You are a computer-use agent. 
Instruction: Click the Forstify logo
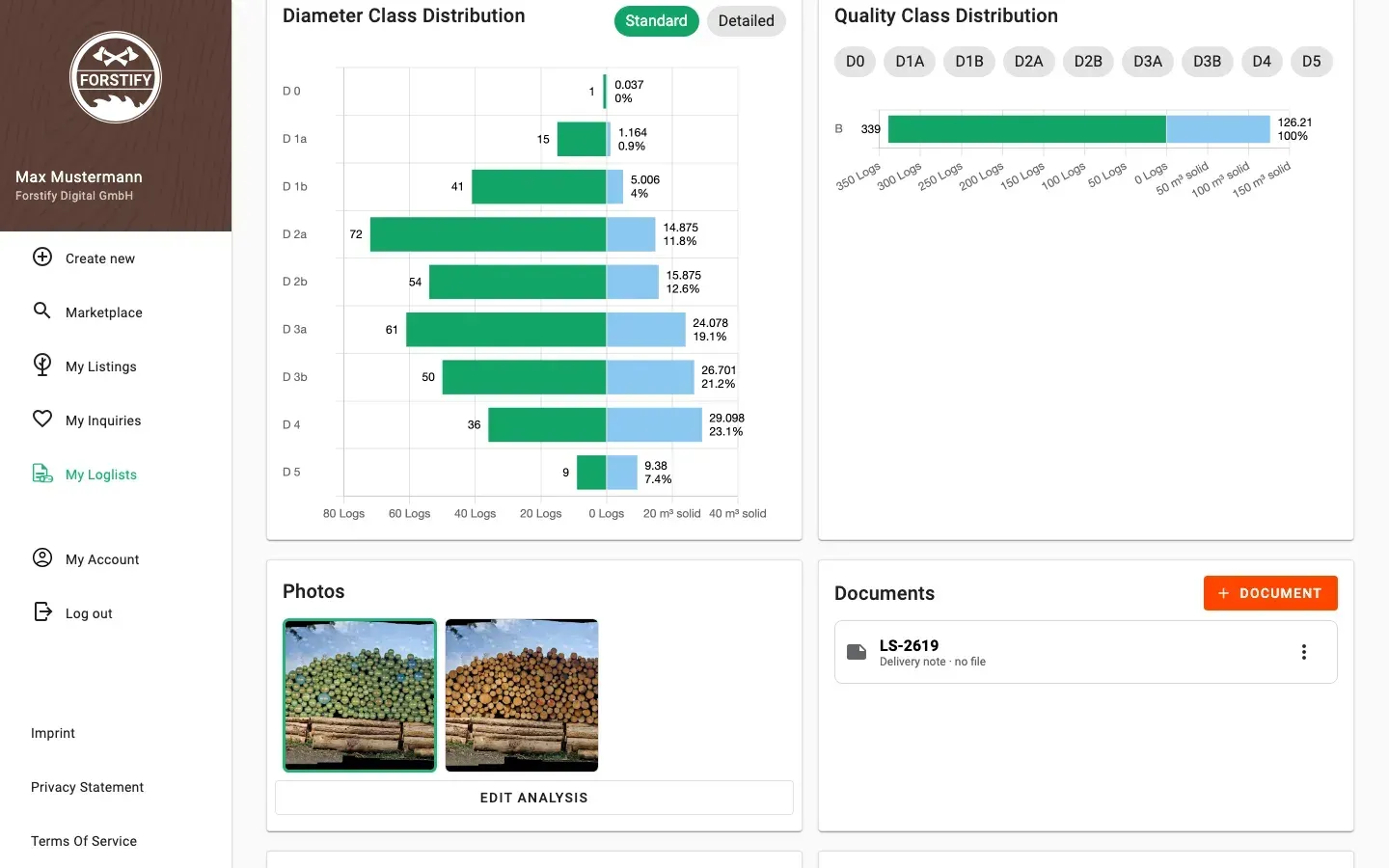(x=116, y=77)
